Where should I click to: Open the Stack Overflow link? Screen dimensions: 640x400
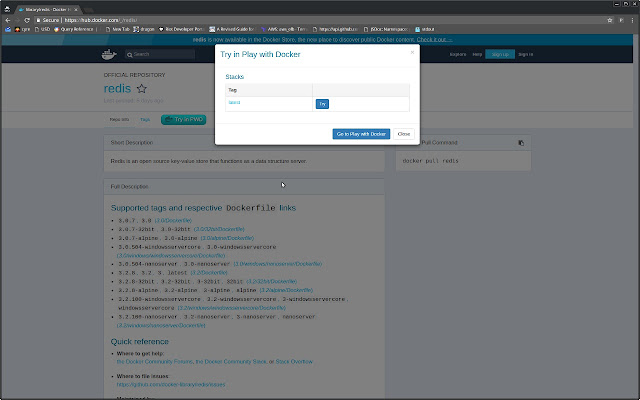tap(294, 362)
